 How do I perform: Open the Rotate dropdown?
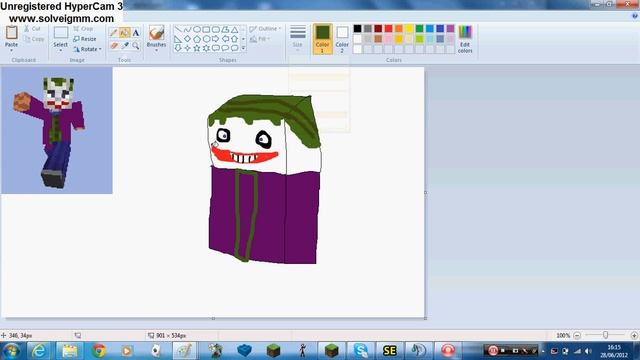tap(87, 49)
